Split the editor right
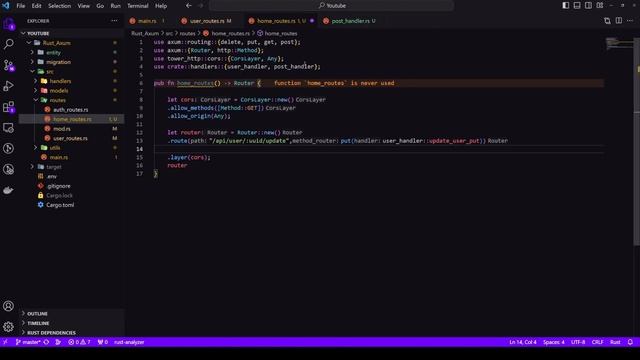The width and height of the screenshot is (640, 360). [619, 21]
